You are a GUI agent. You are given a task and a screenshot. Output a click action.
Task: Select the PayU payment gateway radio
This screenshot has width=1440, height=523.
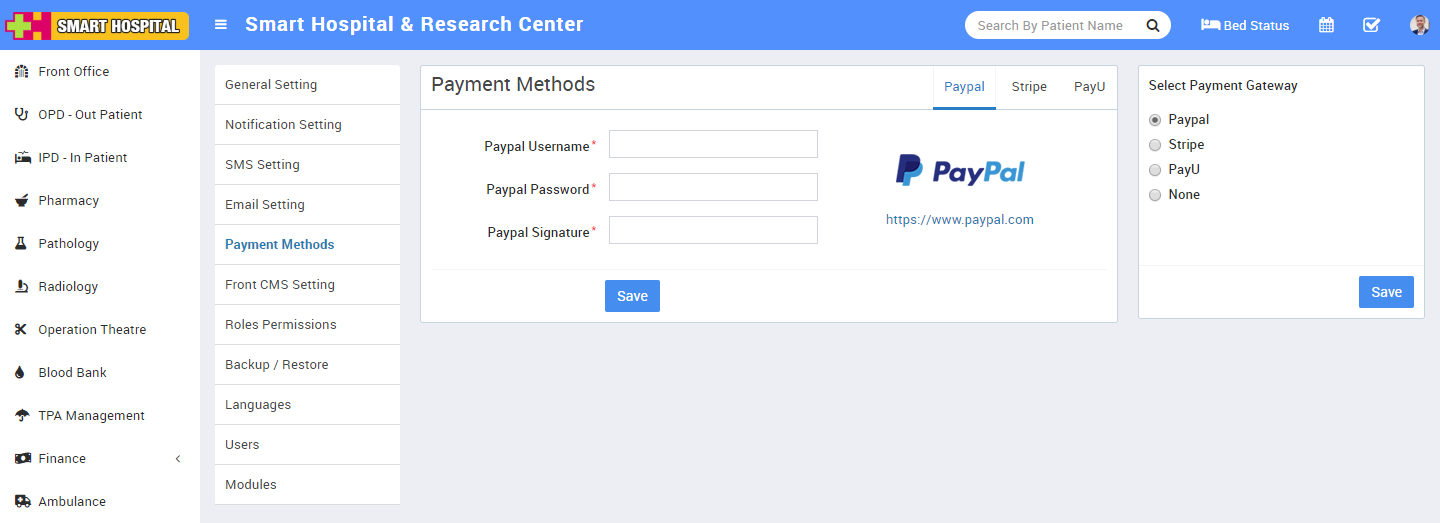(x=1155, y=170)
